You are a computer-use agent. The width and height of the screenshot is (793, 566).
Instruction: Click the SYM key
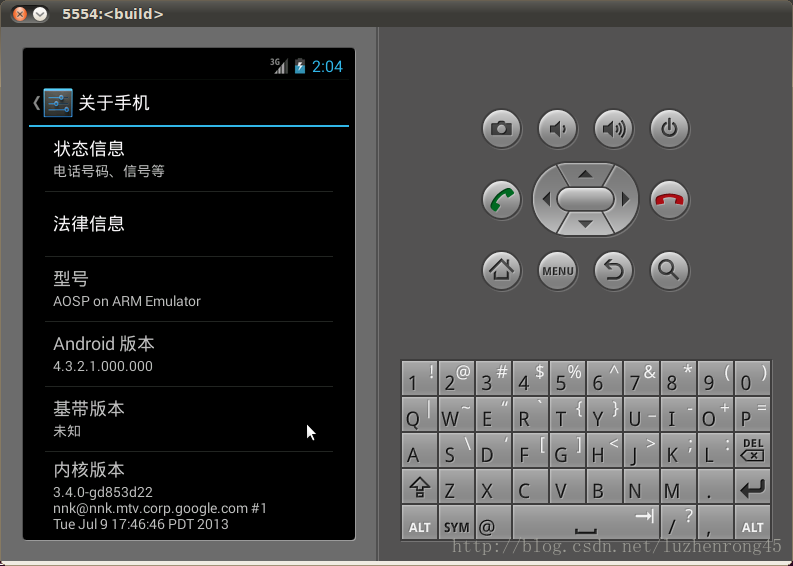point(457,522)
